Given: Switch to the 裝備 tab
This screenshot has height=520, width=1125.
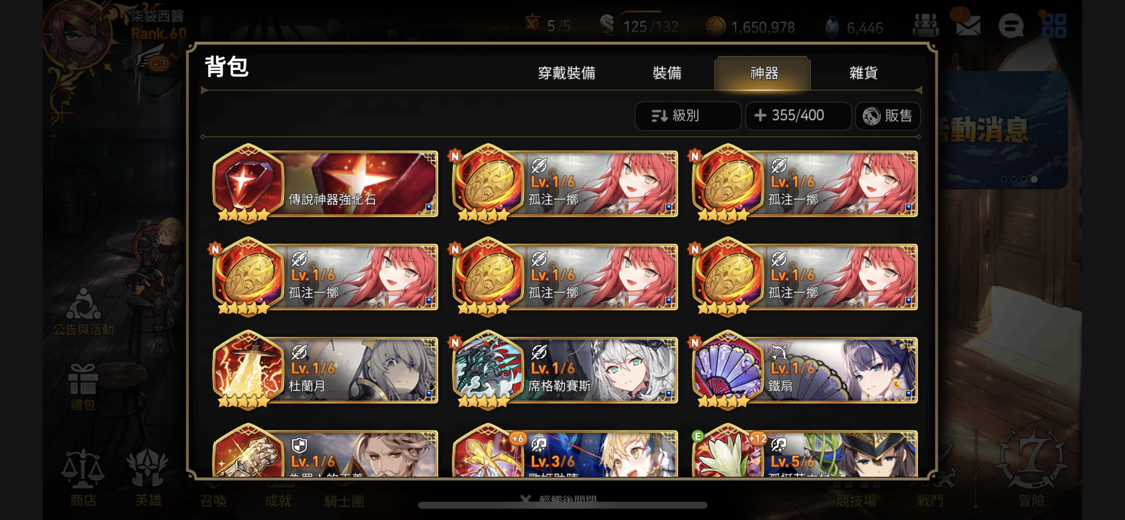Looking at the screenshot, I should pyautogui.click(x=667, y=73).
